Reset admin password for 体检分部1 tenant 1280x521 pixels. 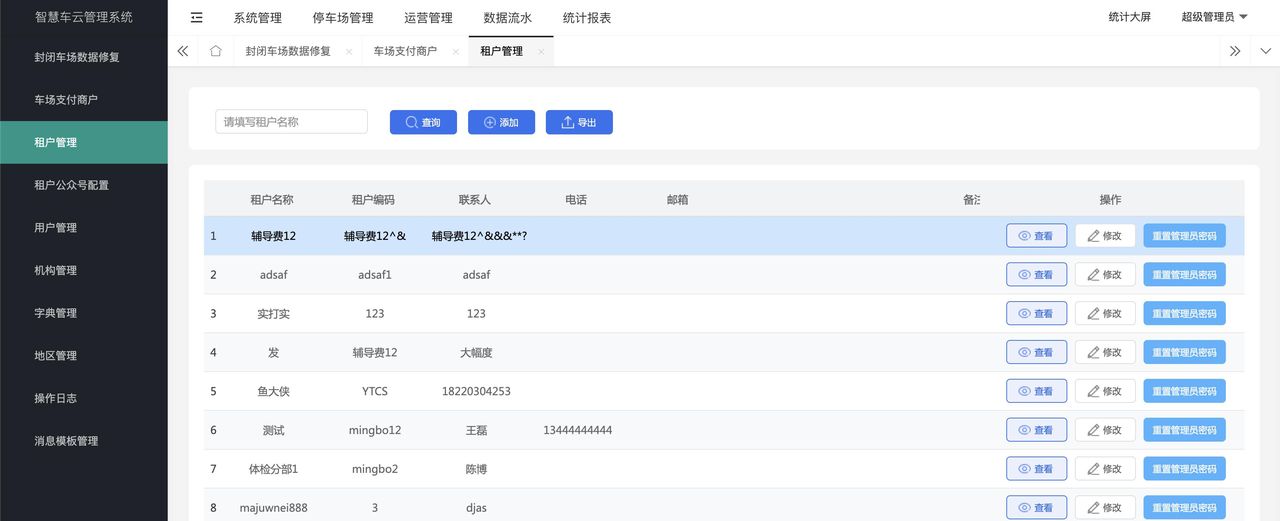pyautogui.click(x=1184, y=469)
